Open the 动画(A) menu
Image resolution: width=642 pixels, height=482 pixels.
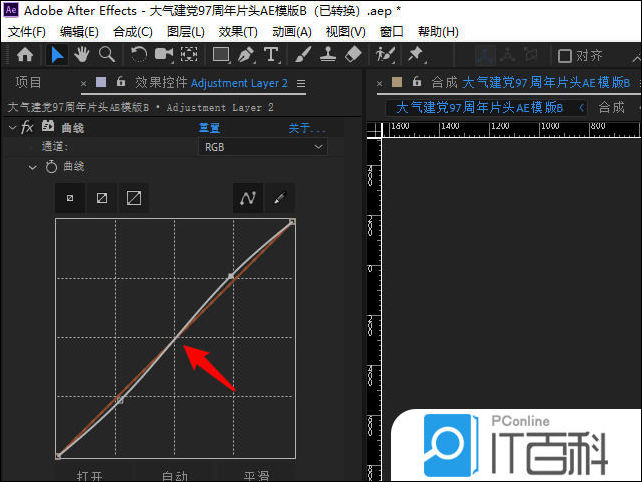(x=292, y=32)
